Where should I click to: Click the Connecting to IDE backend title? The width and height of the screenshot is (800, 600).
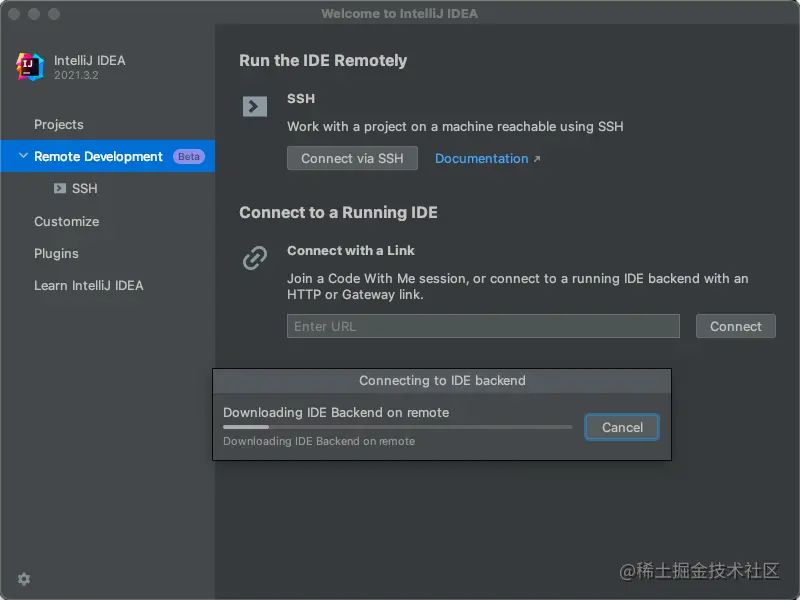(442, 381)
